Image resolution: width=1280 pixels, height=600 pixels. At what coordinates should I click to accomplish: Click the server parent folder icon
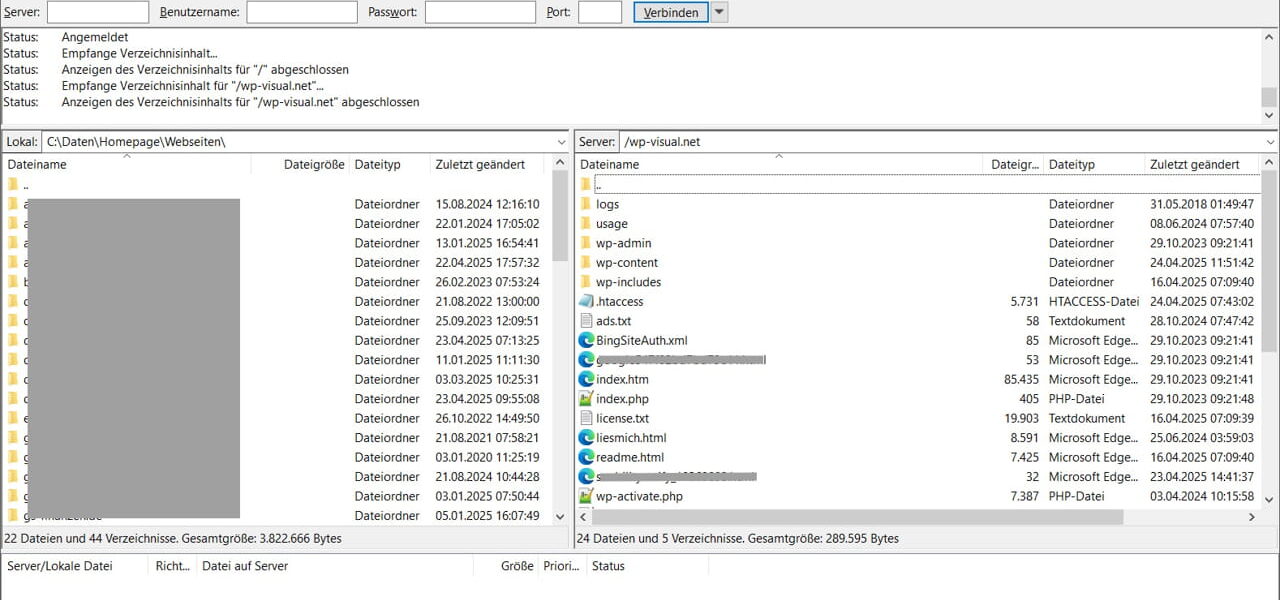586,184
